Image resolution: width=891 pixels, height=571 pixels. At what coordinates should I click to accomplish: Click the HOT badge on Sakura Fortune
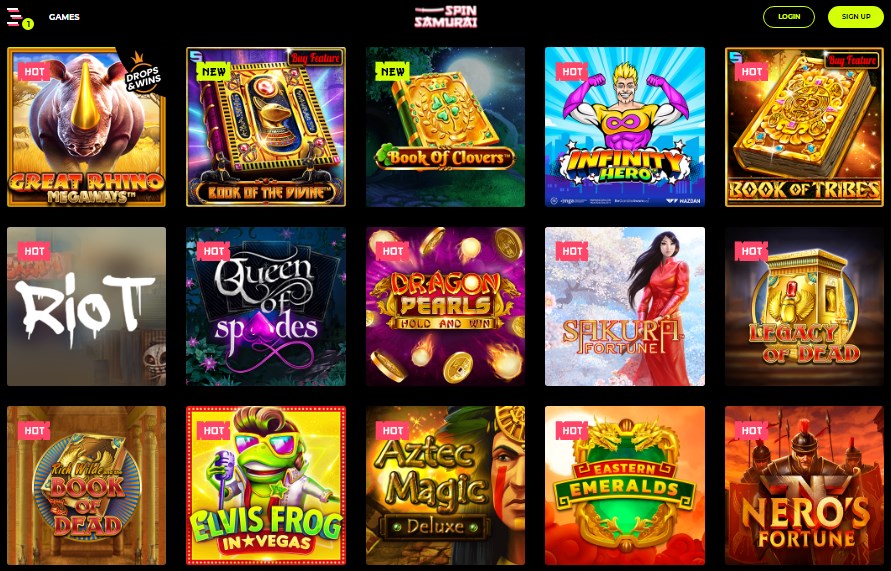[x=572, y=251]
